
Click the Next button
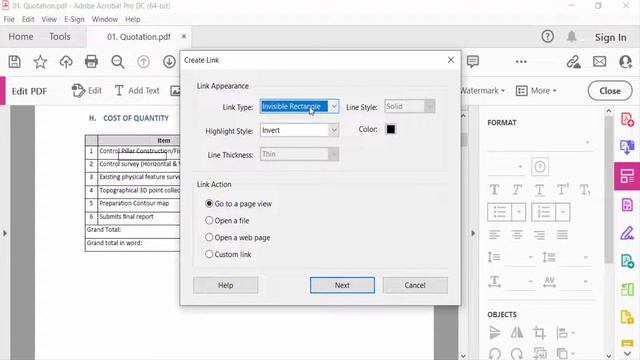[342, 285]
